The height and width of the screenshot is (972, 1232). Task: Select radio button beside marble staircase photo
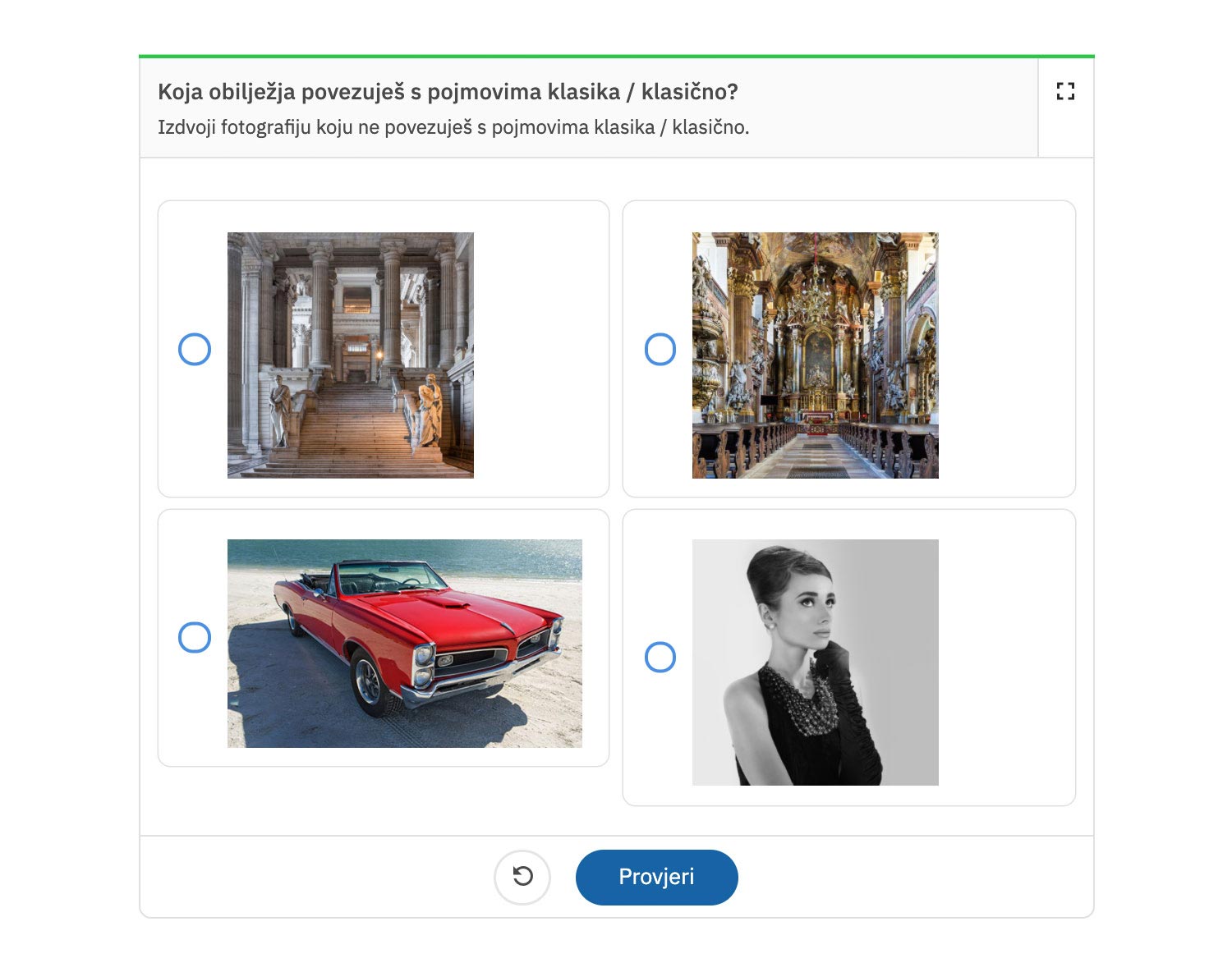(195, 349)
